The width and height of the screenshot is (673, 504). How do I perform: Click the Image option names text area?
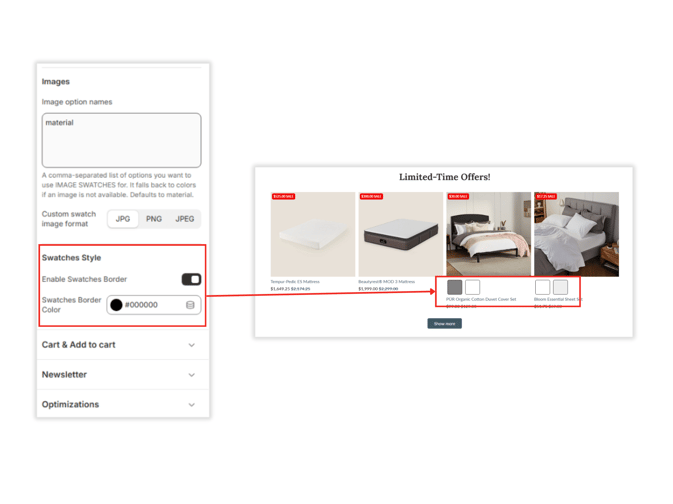[121, 140]
